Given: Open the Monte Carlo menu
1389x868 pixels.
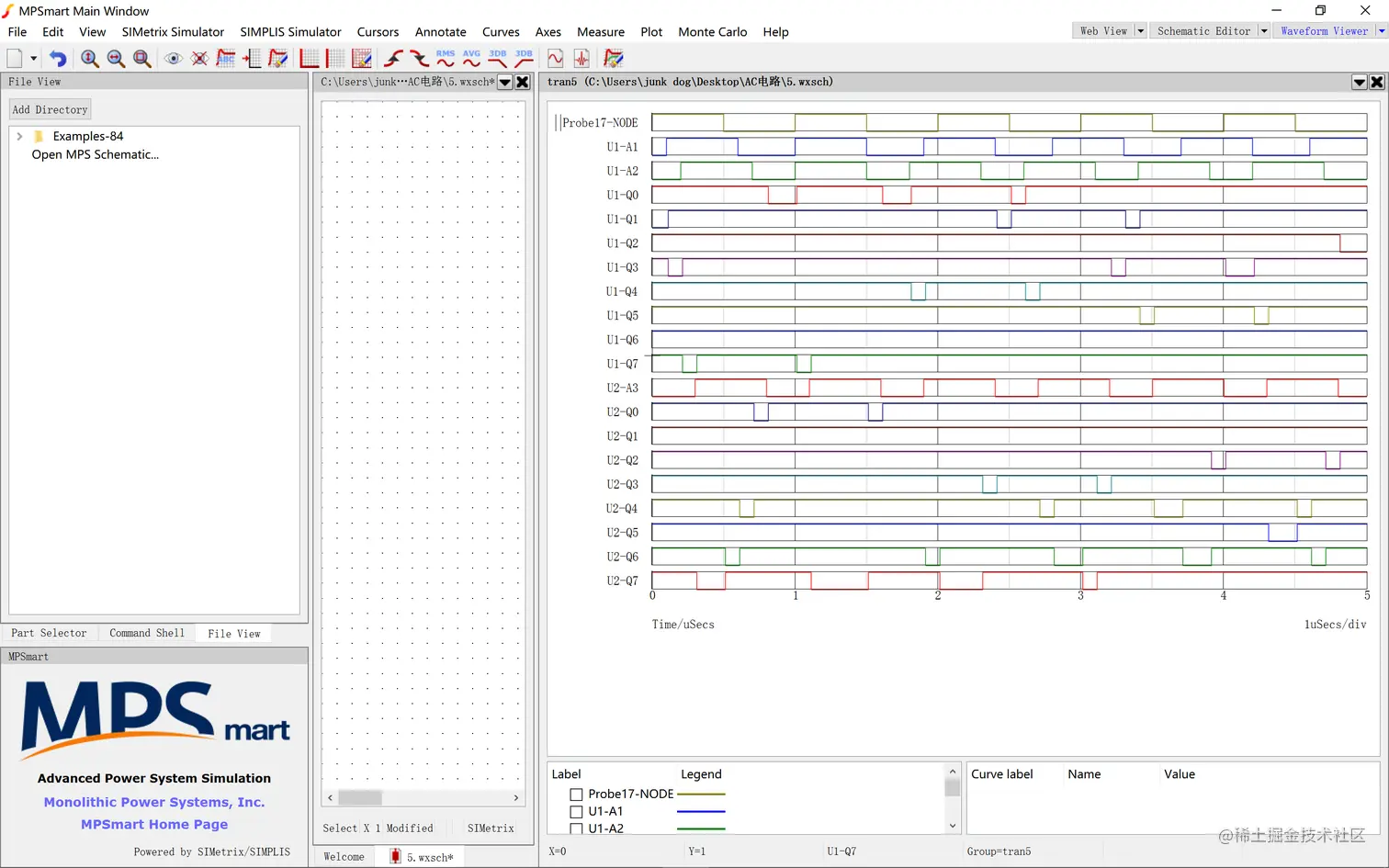Looking at the screenshot, I should pos(712,32).
